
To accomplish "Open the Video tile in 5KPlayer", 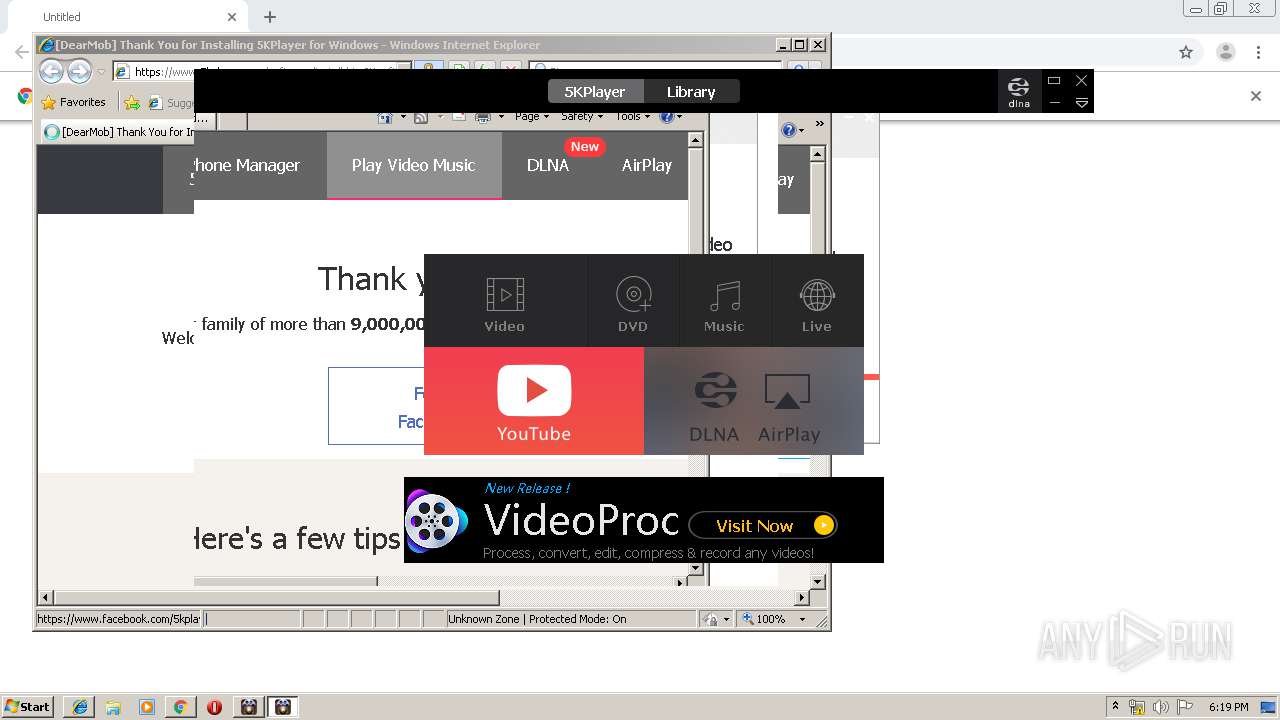I will tap(505, 301).
